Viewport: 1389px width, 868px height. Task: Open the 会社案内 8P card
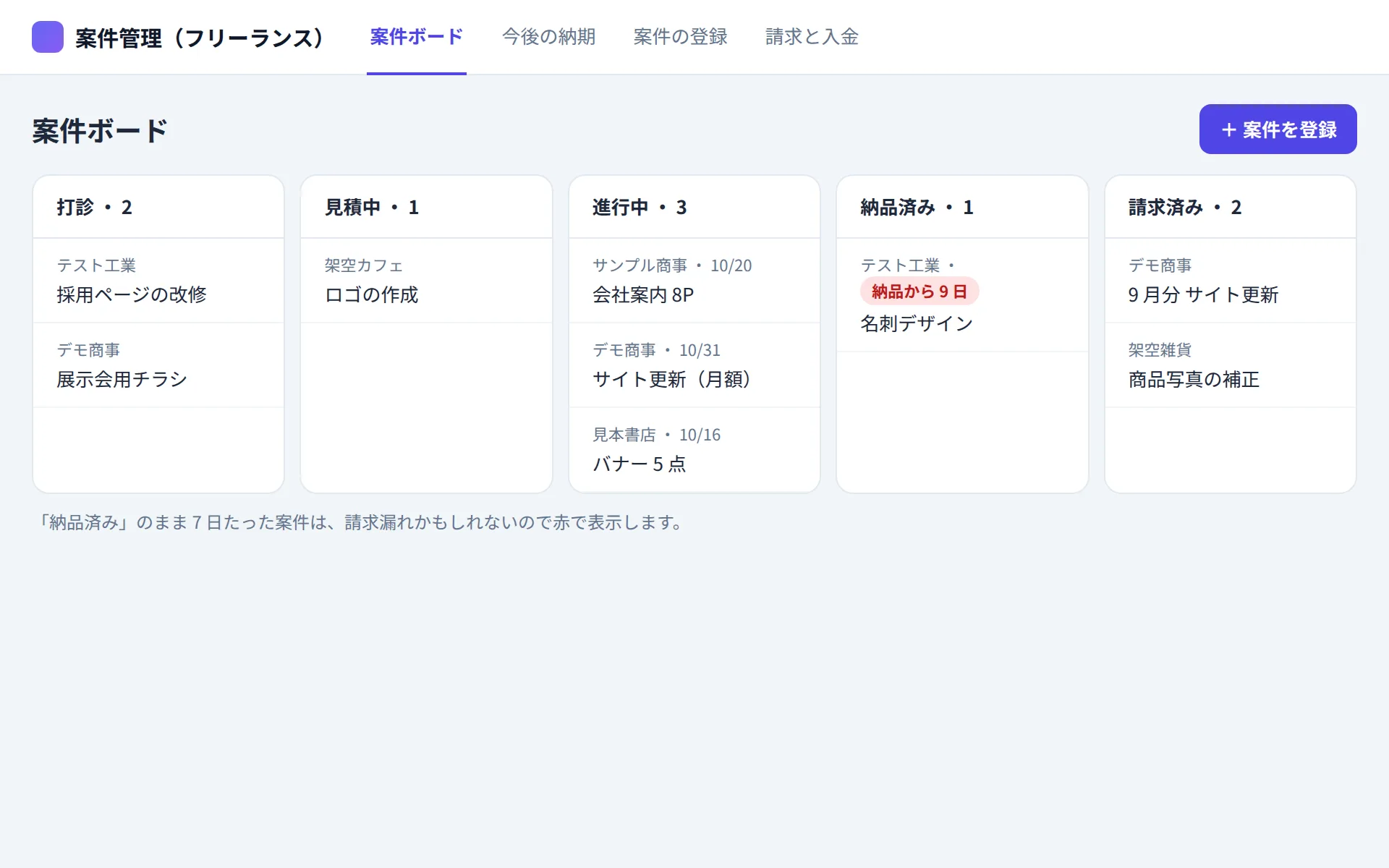pyautogui.click(x=694, y=281)
